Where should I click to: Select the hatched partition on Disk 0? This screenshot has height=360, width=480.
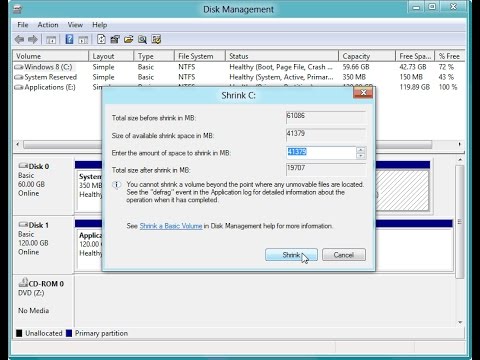[402, 191]
